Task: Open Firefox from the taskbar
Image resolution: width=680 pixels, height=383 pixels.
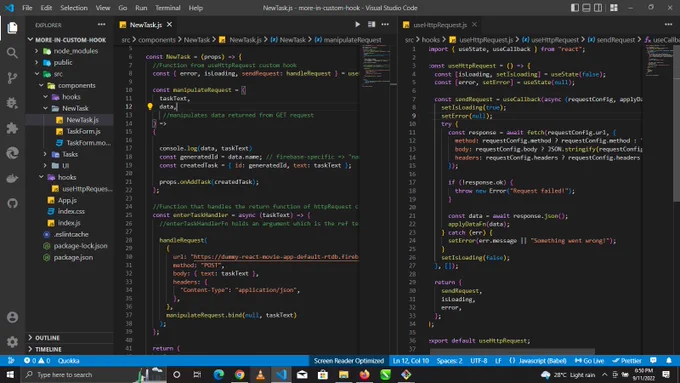Action: pos(364,374)
